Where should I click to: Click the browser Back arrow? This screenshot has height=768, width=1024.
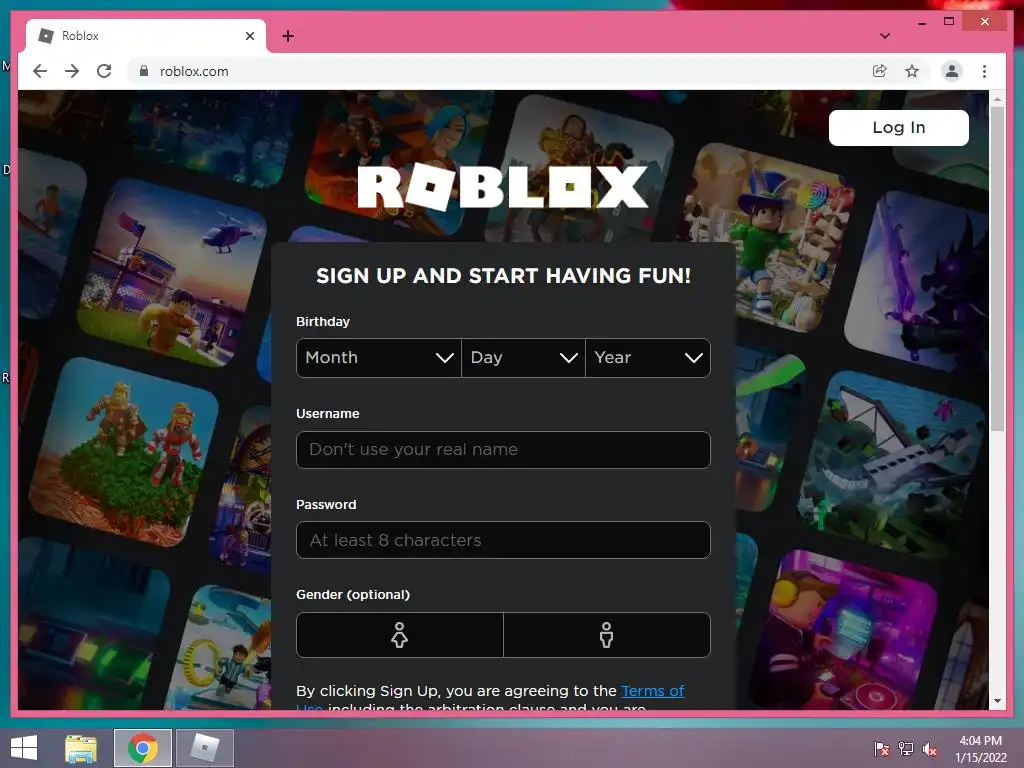pos(40,71)
